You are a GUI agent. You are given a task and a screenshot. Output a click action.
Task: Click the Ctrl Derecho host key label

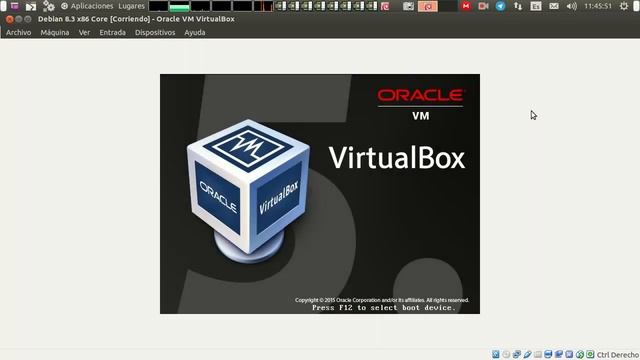tap(618, 355)
